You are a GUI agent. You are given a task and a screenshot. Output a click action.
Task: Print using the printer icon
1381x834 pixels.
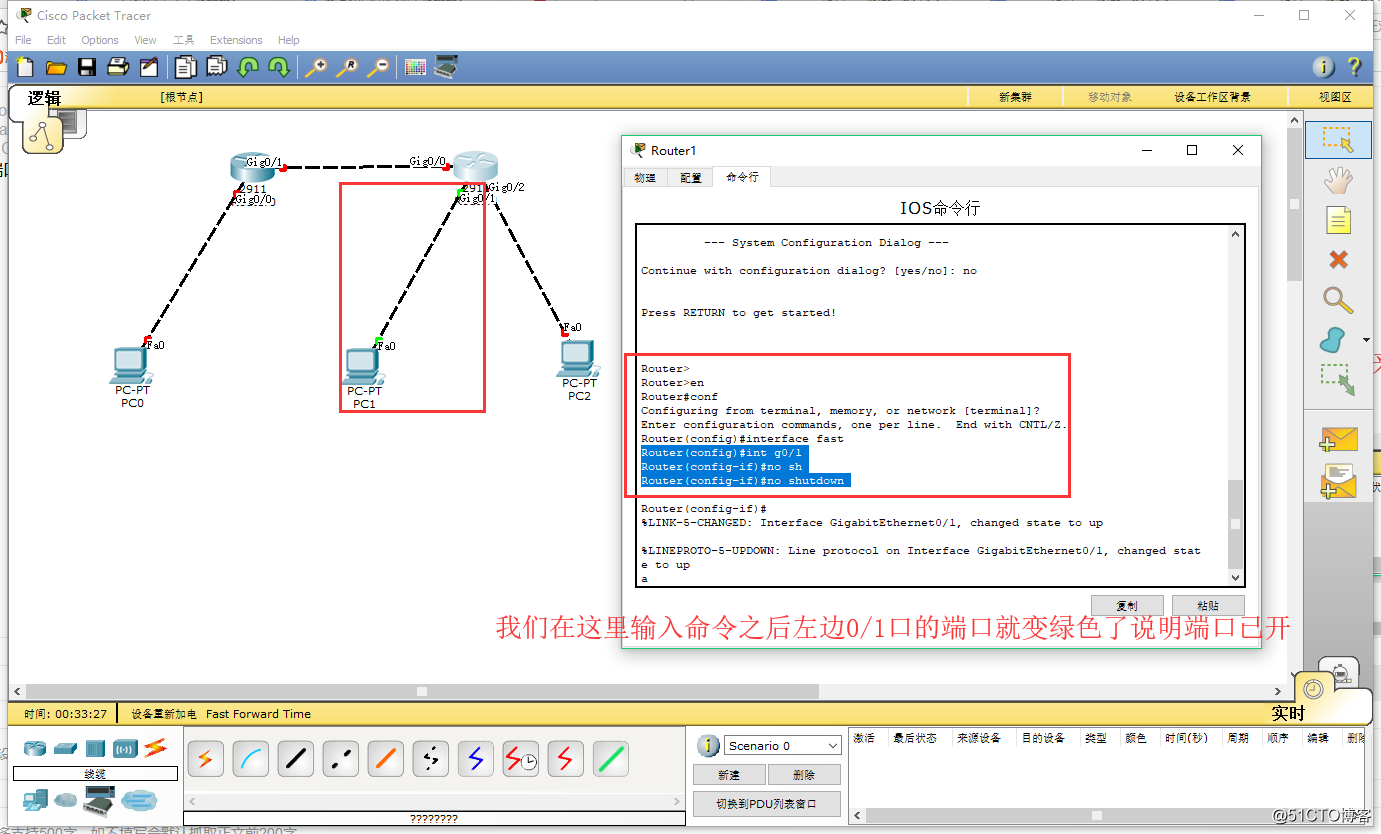(x=118, y=67)
